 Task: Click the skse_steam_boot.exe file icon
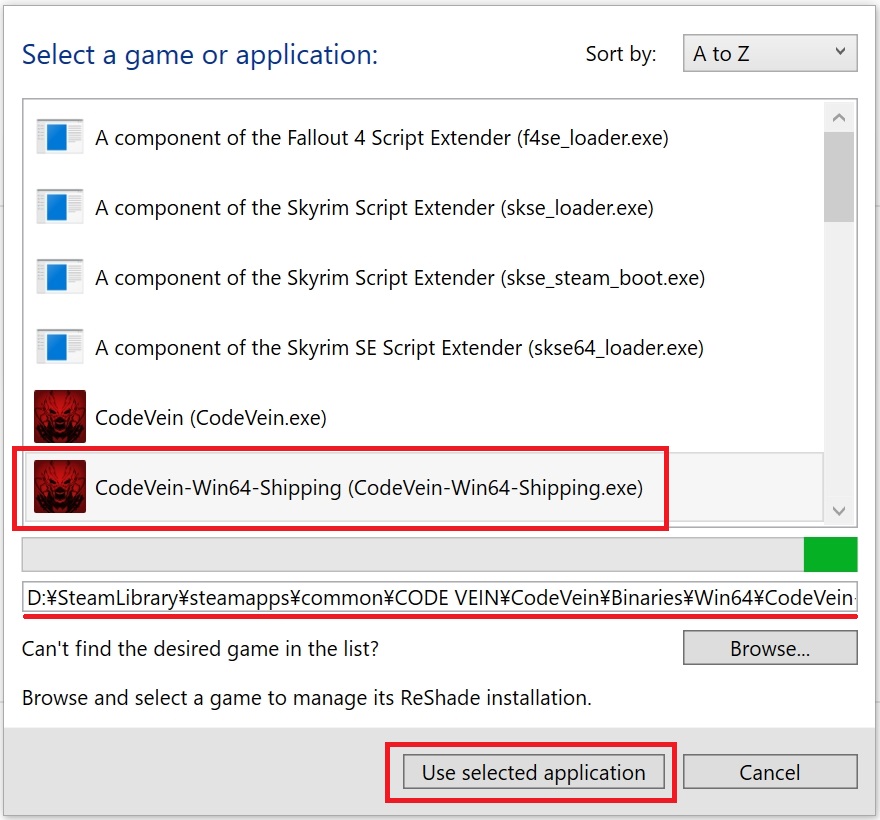pos(59,278)
